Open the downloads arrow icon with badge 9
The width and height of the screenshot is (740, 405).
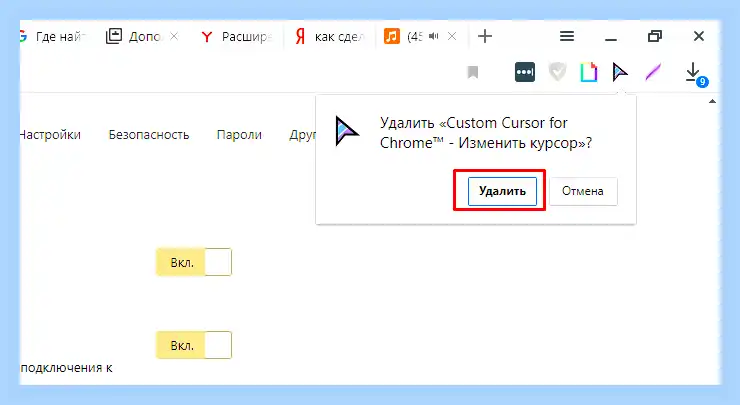(x=696, y=74)
